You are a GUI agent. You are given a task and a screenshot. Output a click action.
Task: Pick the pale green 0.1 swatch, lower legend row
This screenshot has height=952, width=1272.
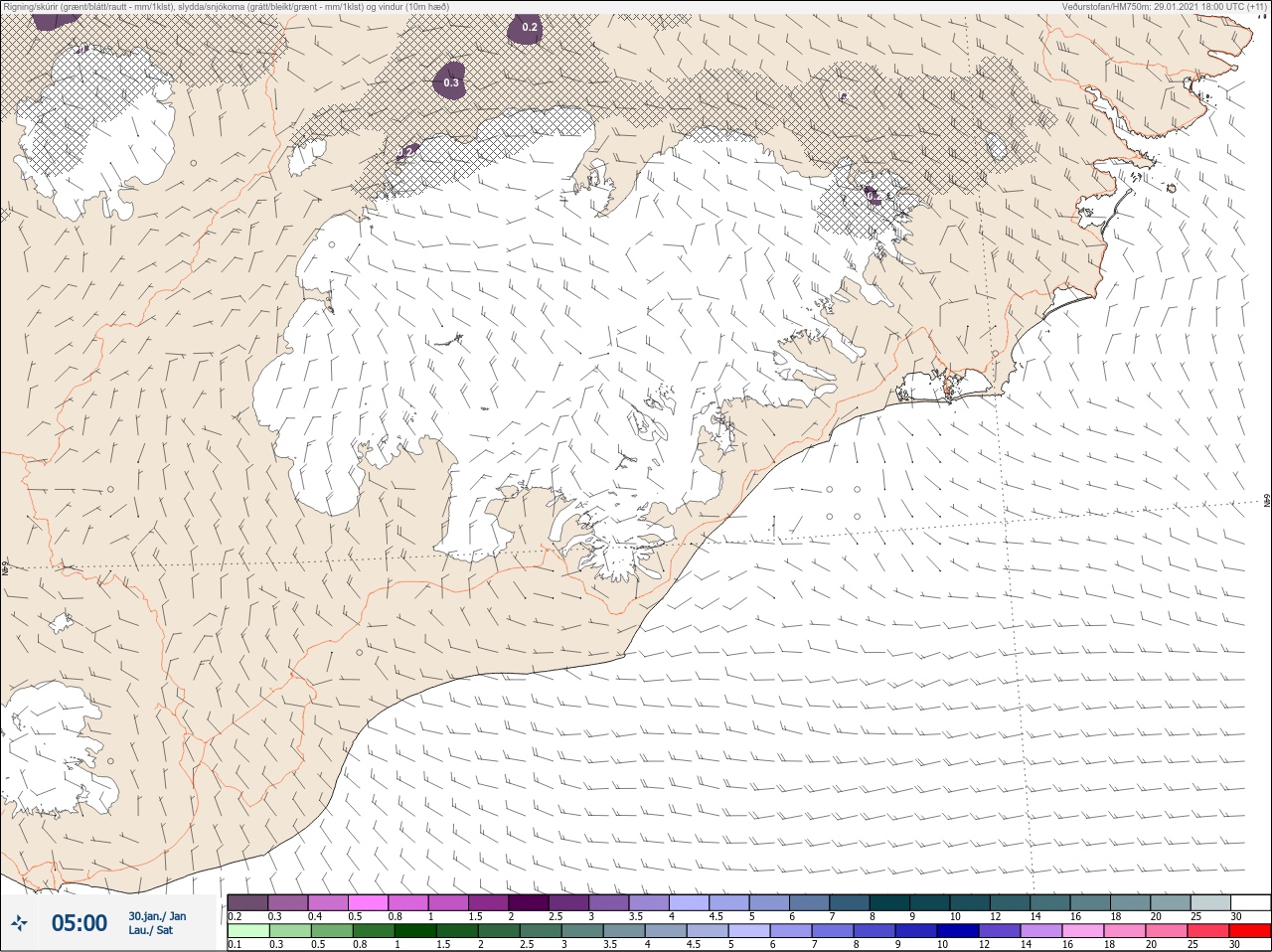(247, 931)
